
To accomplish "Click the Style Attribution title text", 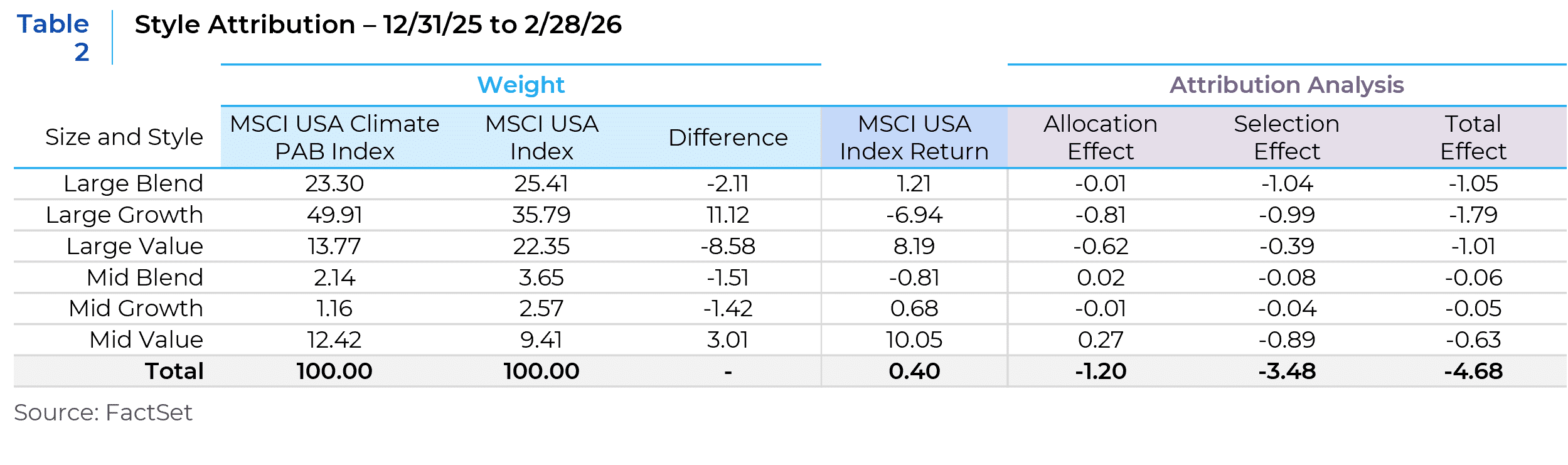I will point(378,25).
